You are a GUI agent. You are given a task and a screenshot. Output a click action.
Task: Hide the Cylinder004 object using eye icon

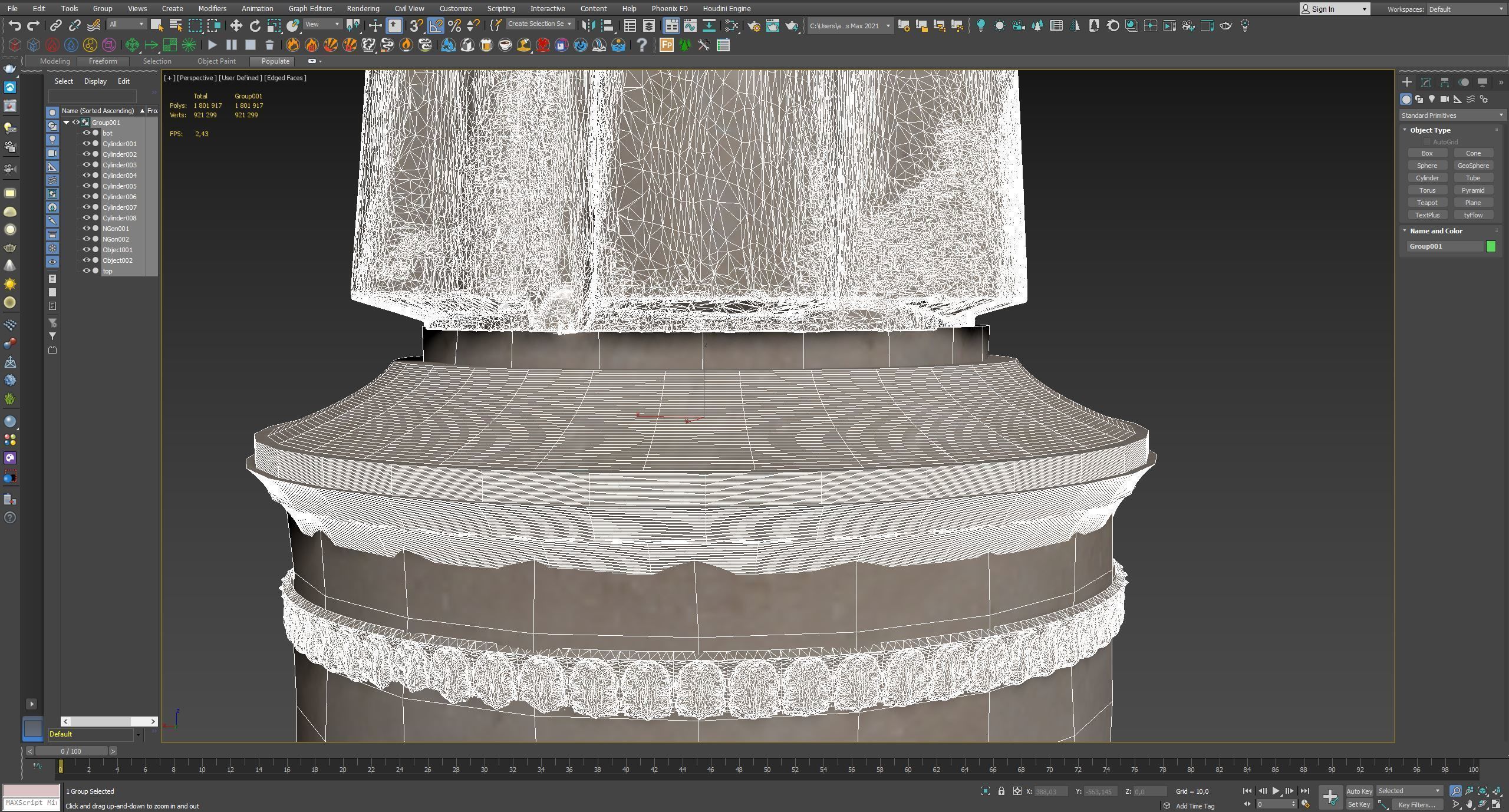(x=86, y=176)
